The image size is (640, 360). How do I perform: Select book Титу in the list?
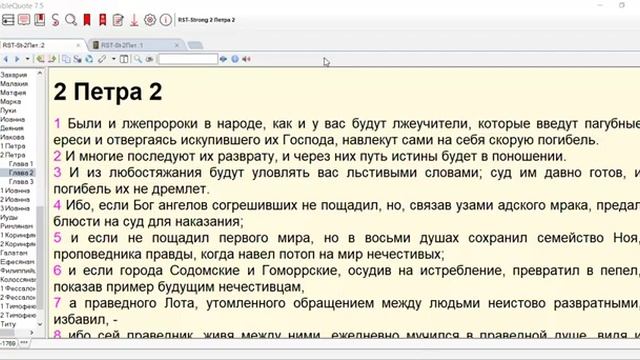[x=8, y=324]
